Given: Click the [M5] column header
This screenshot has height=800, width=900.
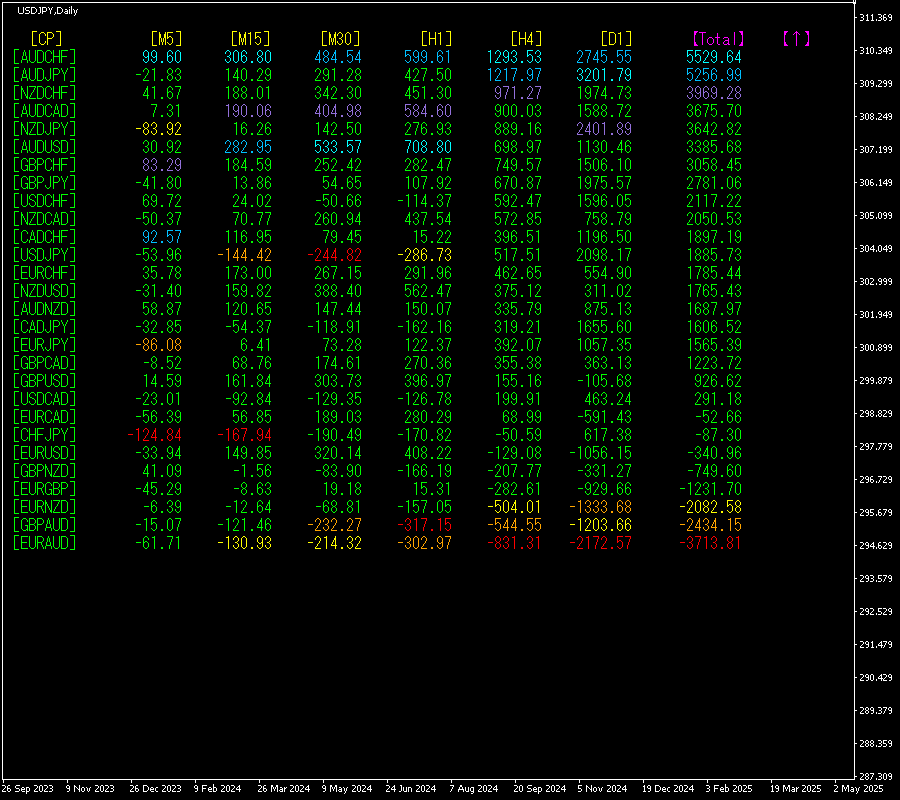Looking at the screenshot, I should coord(166,39).
